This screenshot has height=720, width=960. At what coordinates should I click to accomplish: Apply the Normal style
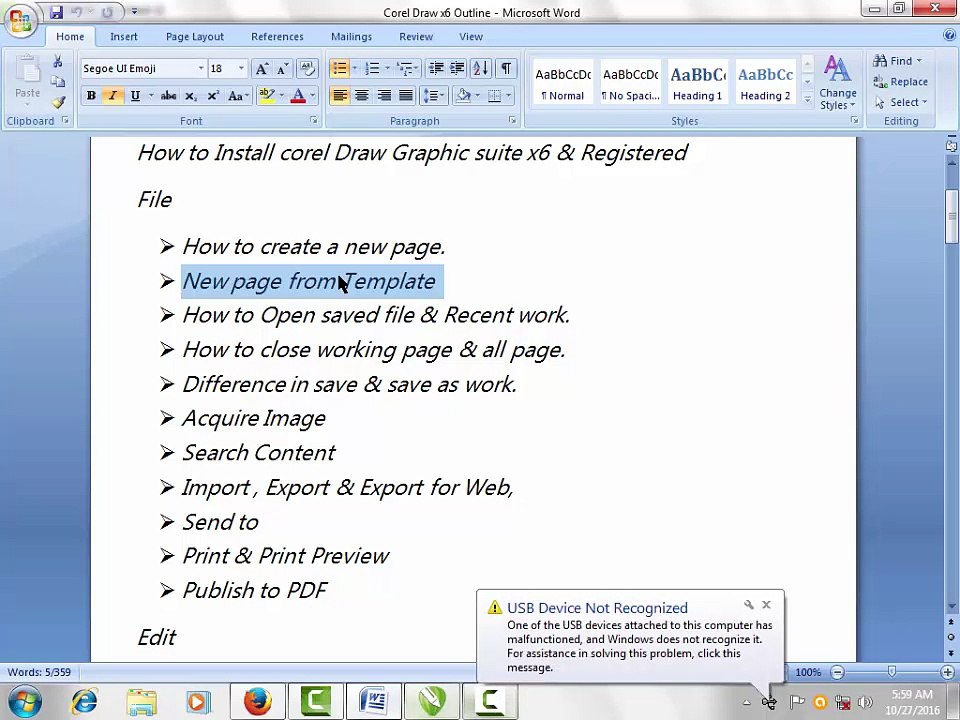[x=563, y=81]
